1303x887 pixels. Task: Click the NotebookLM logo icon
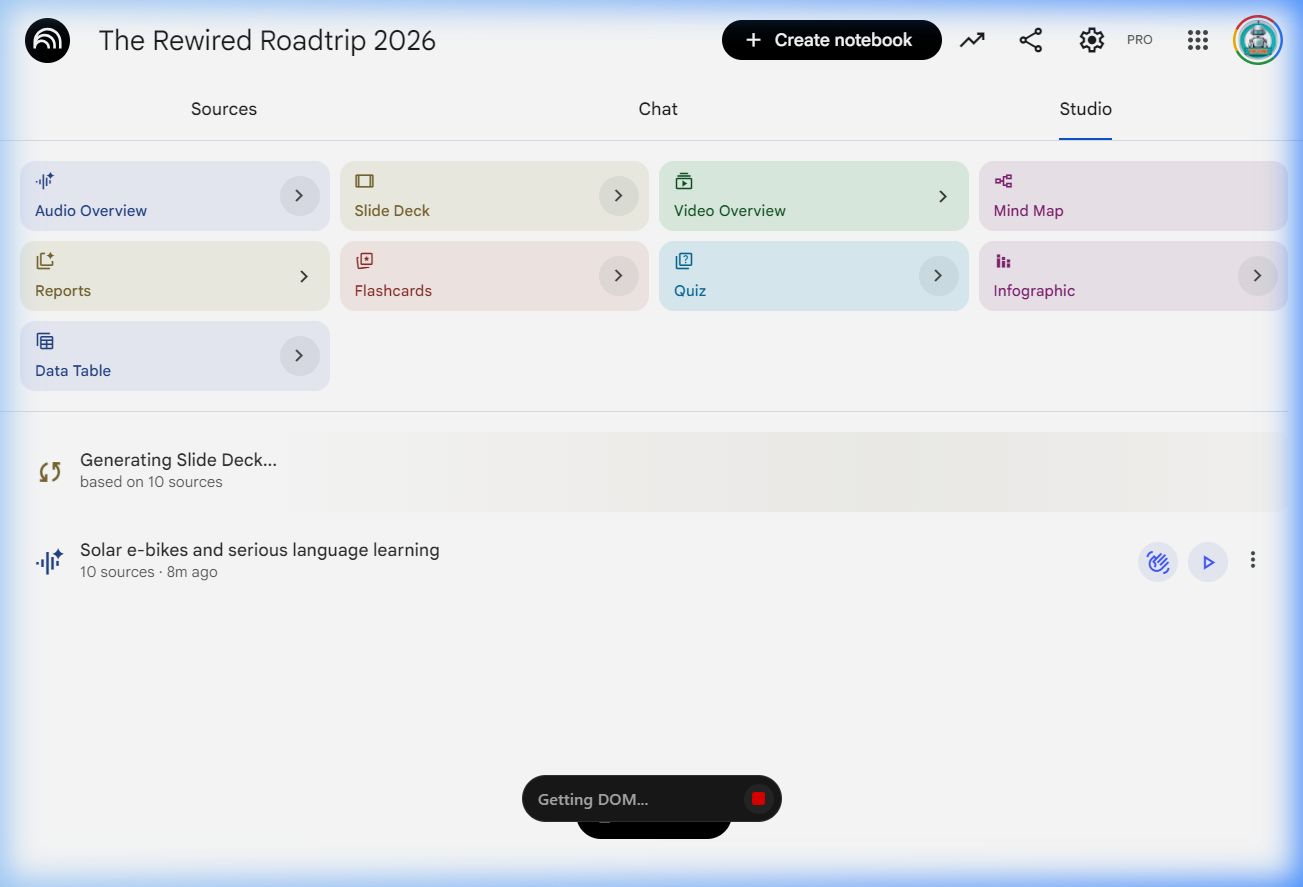pyautogui.click(x=47, y=41)
